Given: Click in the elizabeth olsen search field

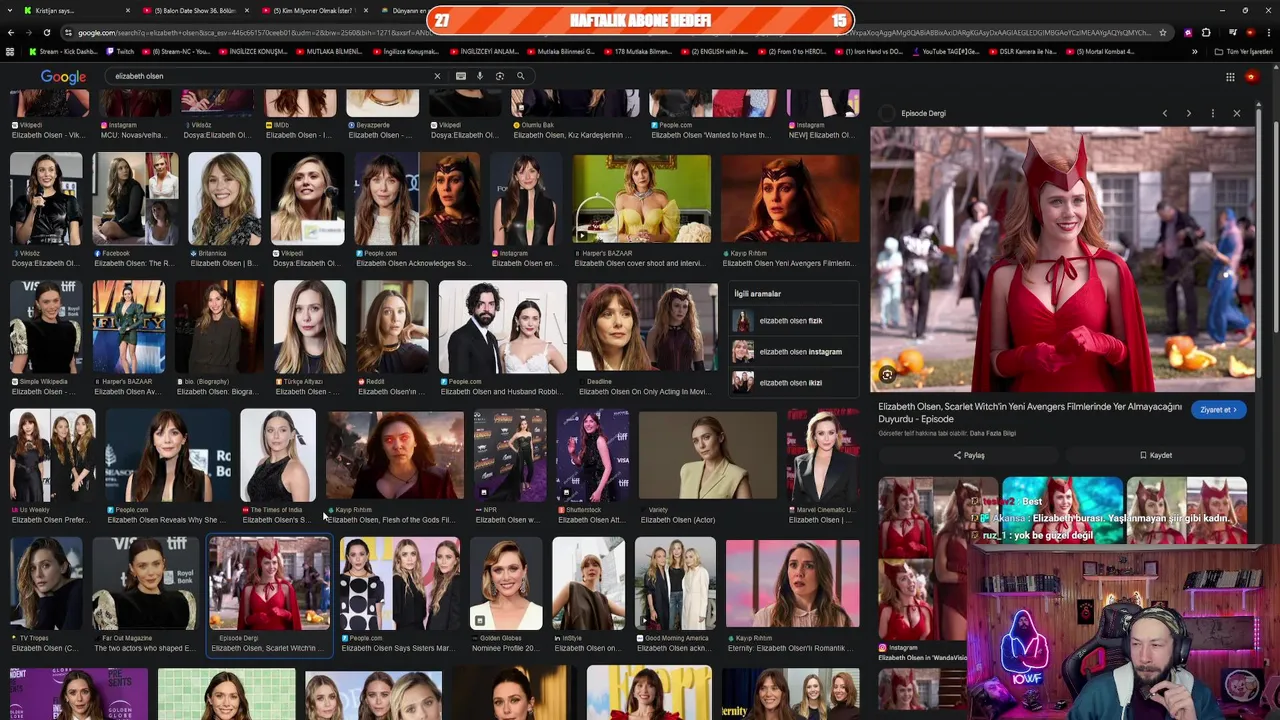Looking at the screenshot, I should [x=270, y=76].
